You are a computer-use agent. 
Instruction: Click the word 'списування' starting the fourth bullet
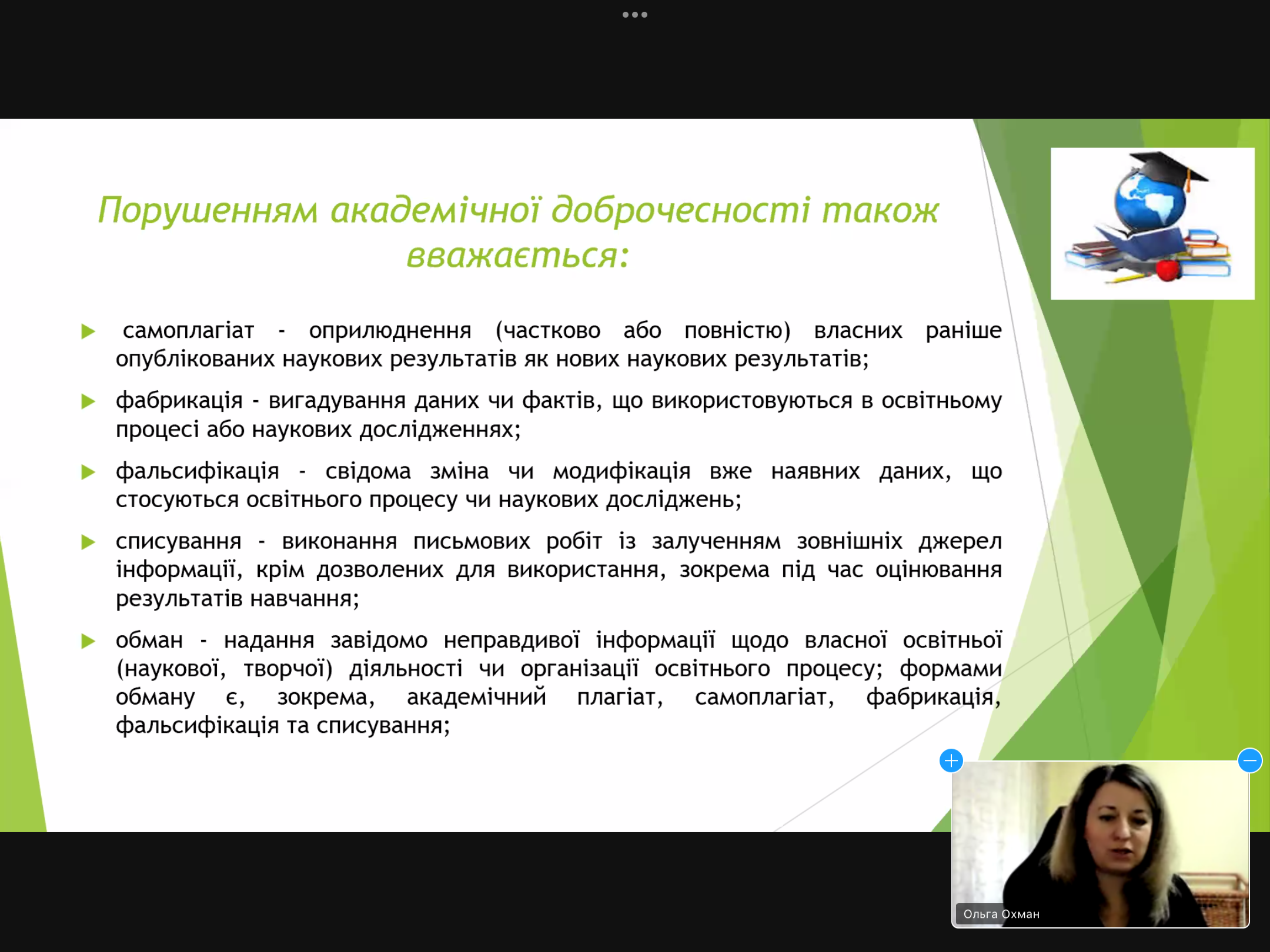178,541
